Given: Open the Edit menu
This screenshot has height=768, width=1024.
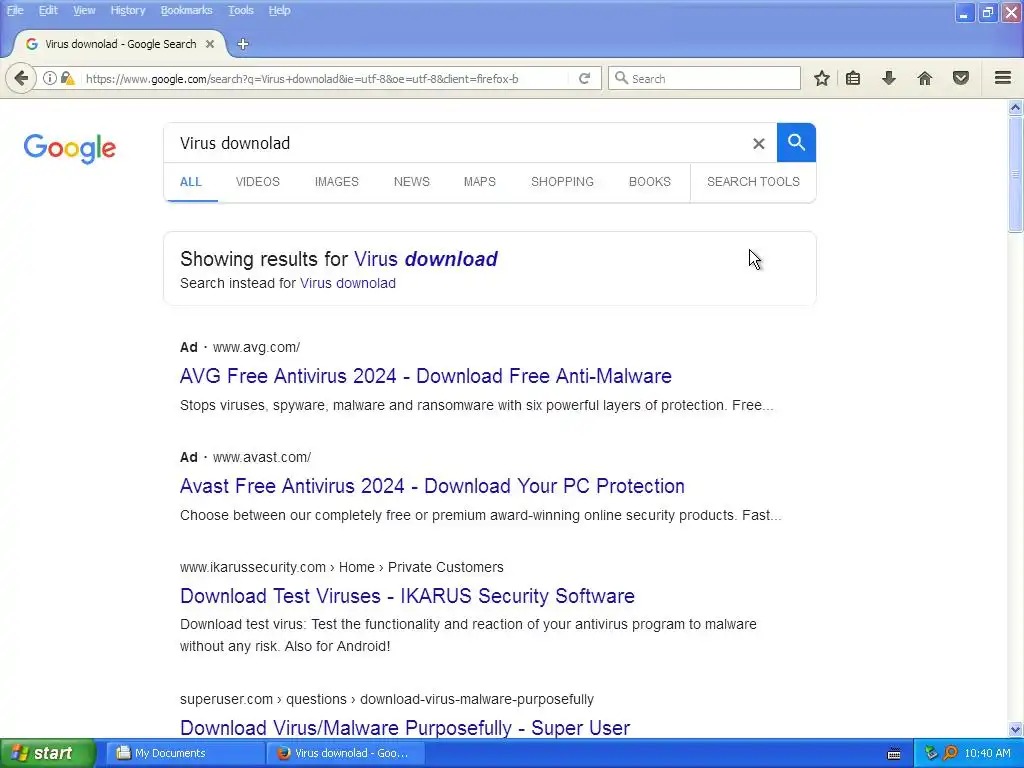Looking at the screenshot, I should (48, 10).
